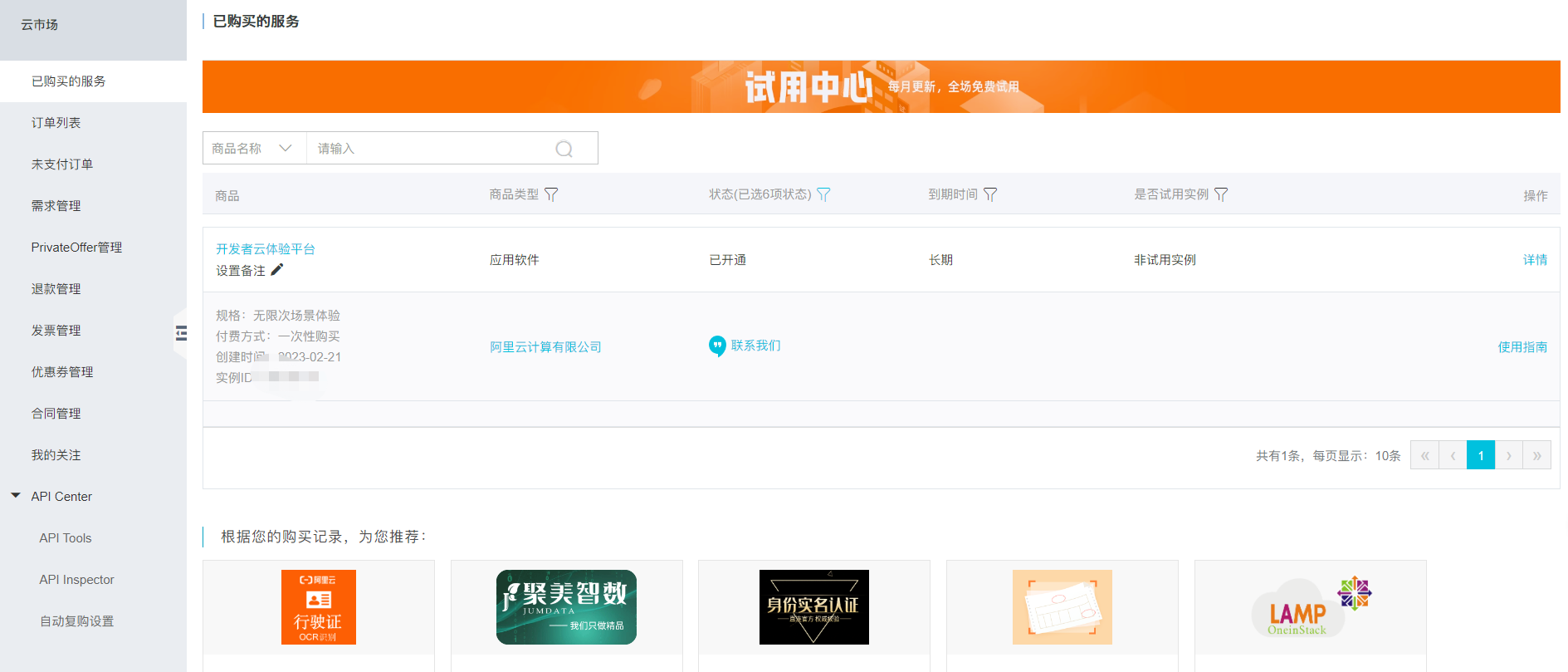The image size is (1568, 672).
Task: Open the 到期时间 filter funnel
Action: click(990, 194)
